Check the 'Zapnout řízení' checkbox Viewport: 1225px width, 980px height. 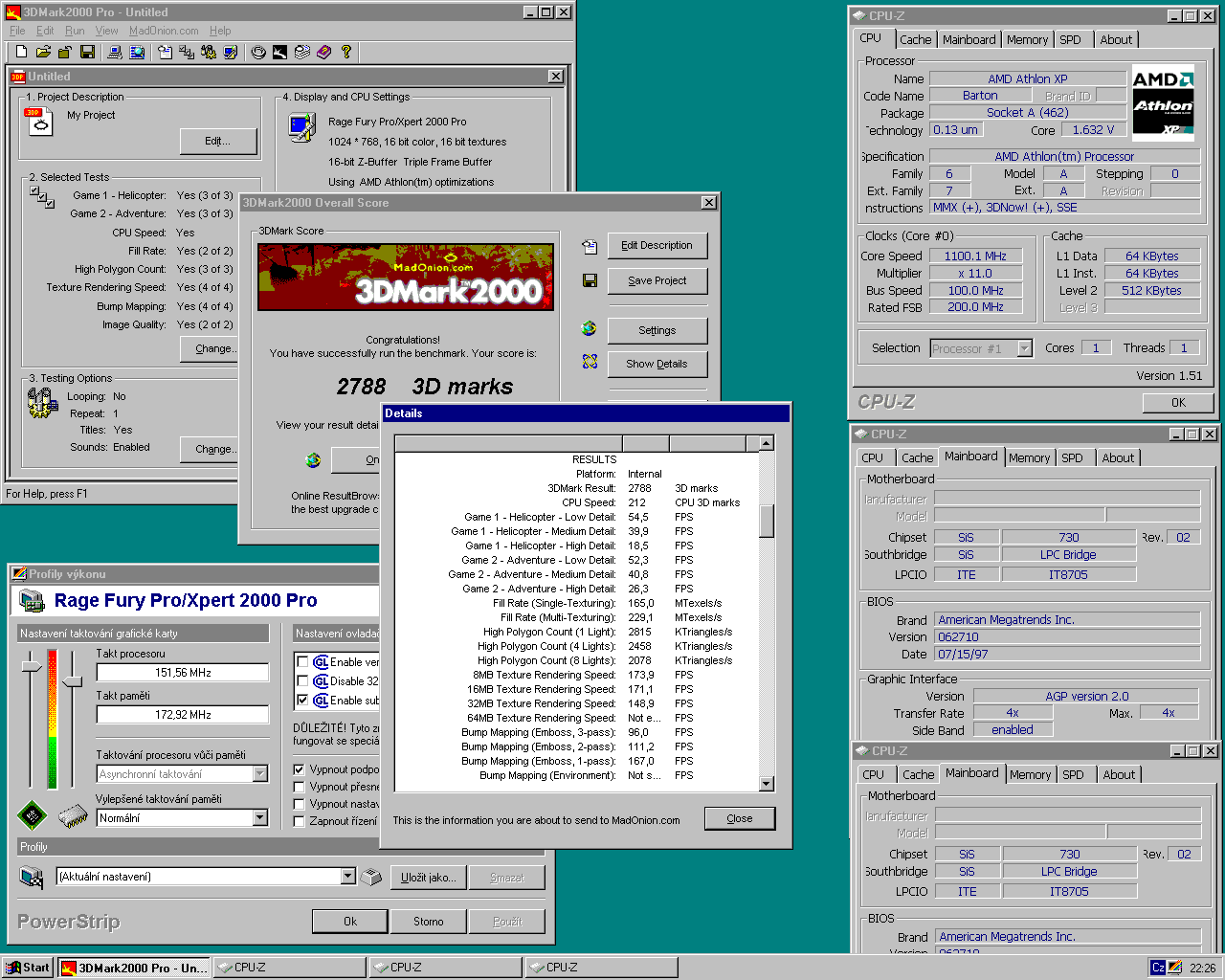click(300, 821)
